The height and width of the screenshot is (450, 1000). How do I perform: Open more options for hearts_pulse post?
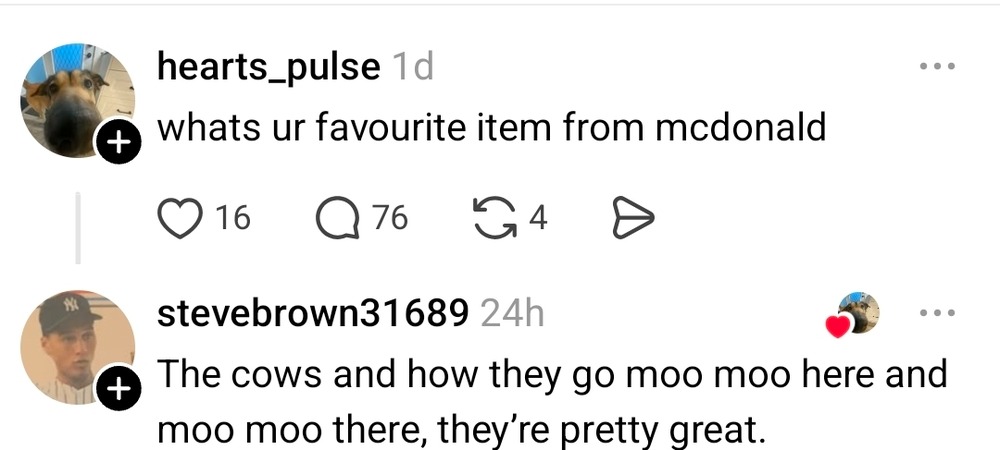tap(938, 66)
